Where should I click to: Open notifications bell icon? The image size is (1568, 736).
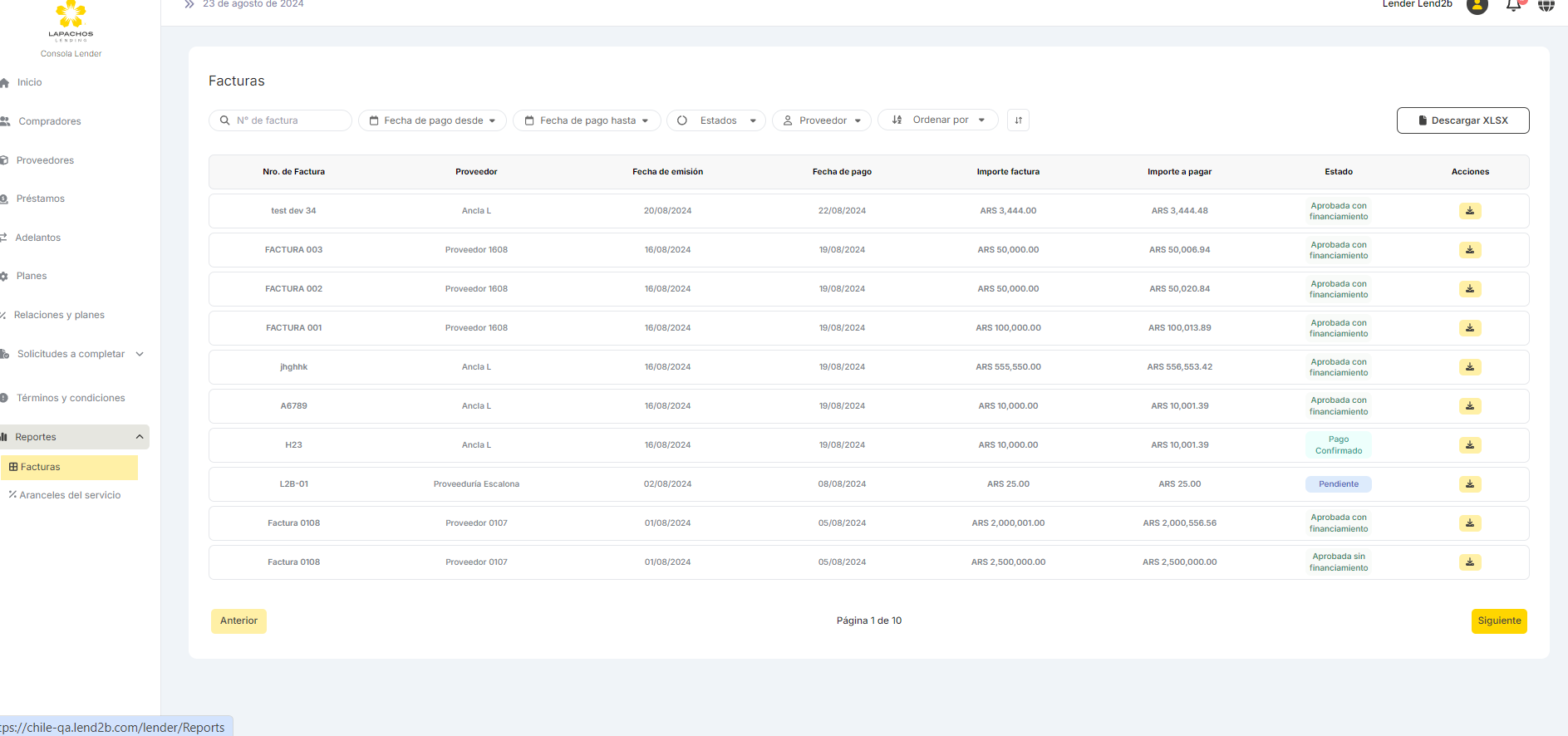[1513, 5]
